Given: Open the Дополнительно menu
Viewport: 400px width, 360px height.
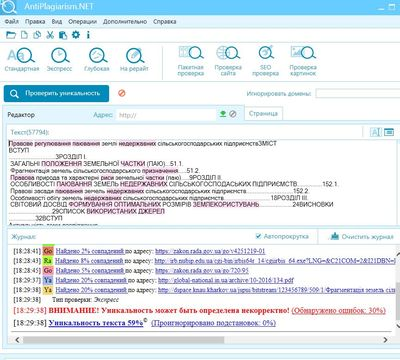Looking at the screenshot, I should tap(125, 21).
